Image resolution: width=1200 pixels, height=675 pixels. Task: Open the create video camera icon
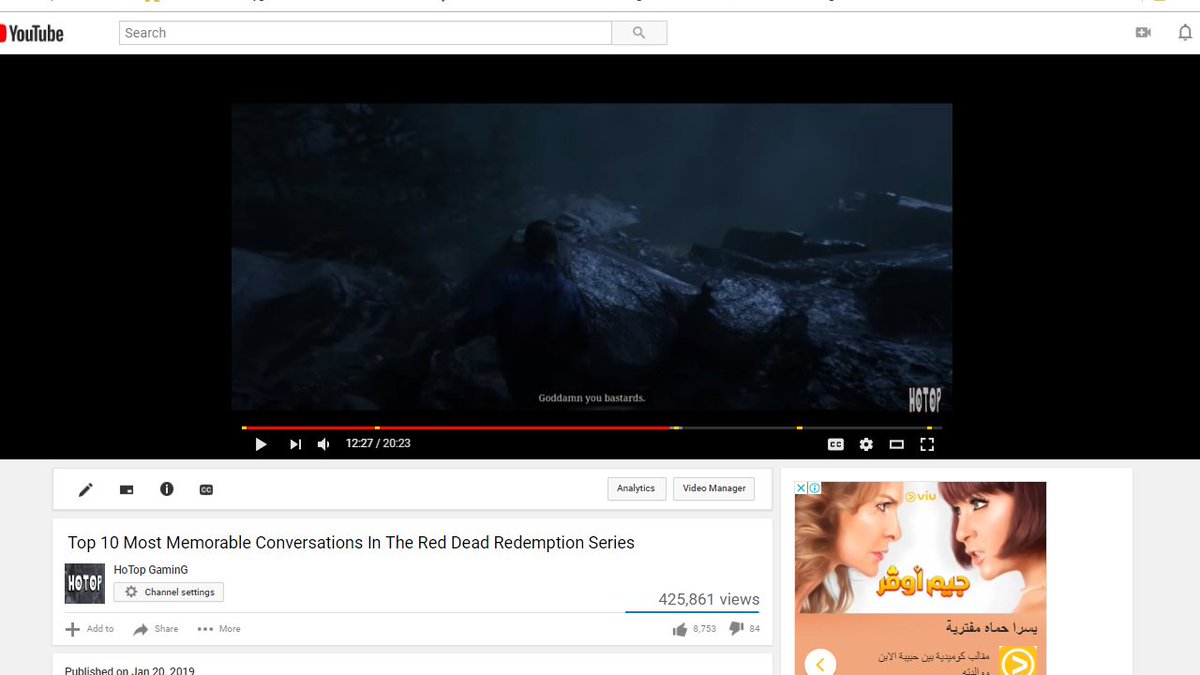coord(1143,33)
